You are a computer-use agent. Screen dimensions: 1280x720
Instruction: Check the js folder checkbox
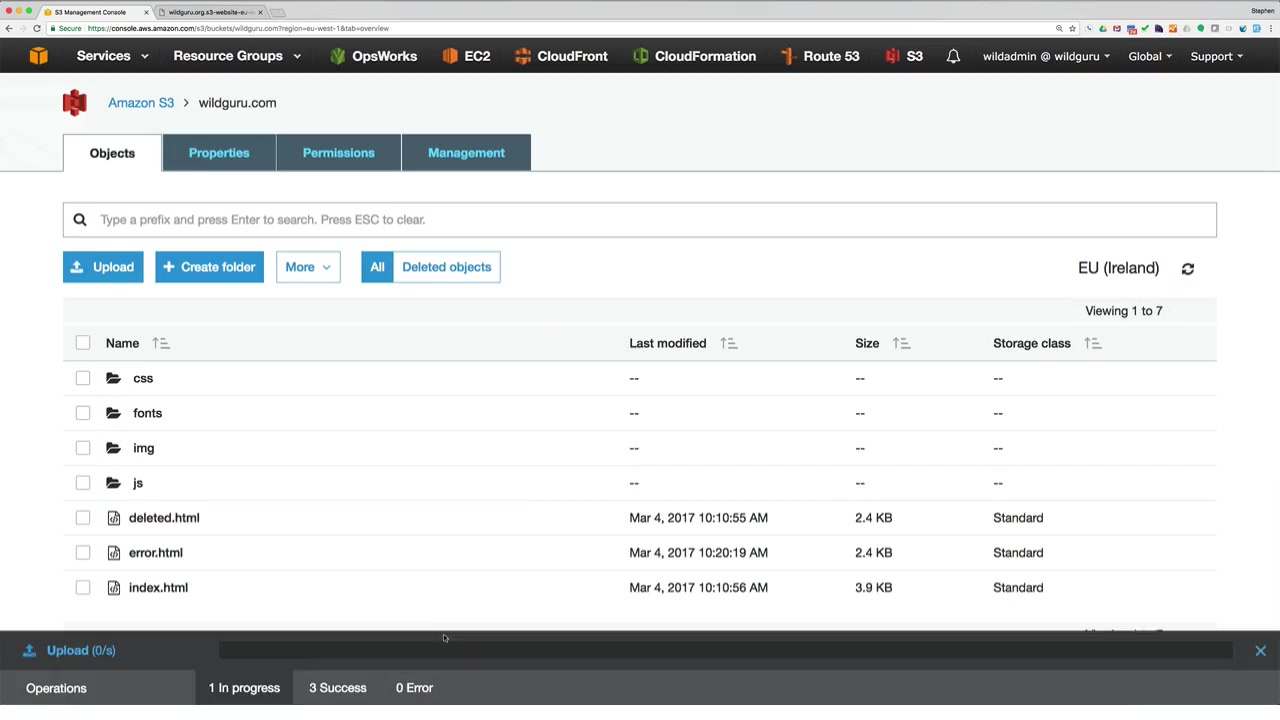pos(83,483)
